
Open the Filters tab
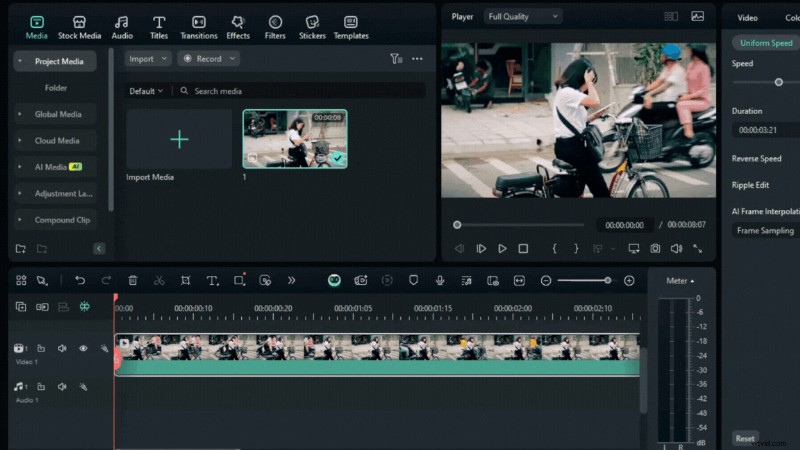pos(275,28)
